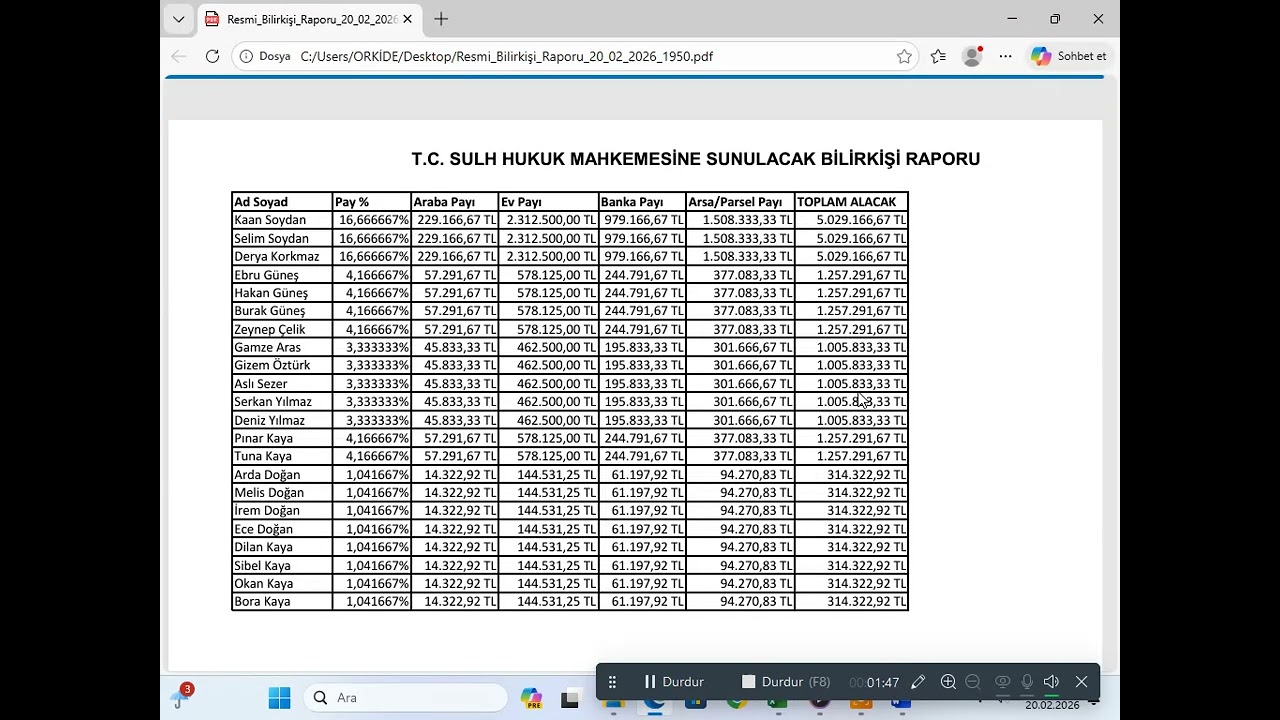This screenshot has height=720, width=1280.
Task: Open Task View on the taskbar
Action: click(570, 699)
